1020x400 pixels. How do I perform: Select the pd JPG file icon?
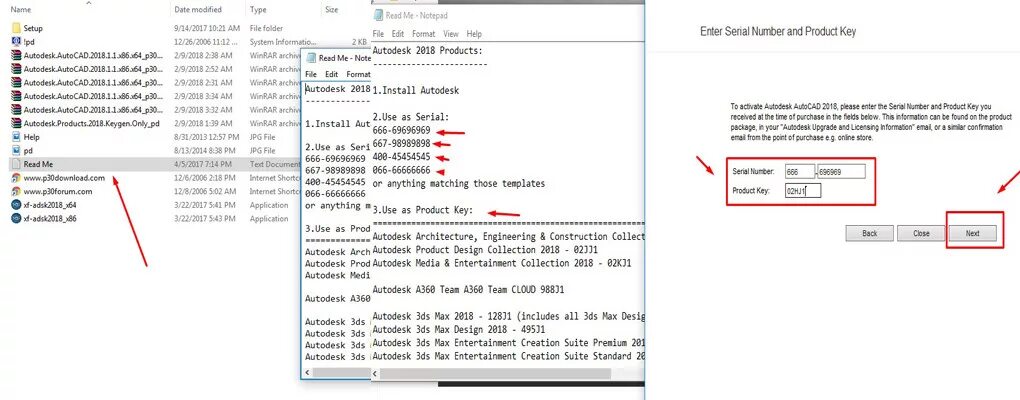(x=16, y=151)
